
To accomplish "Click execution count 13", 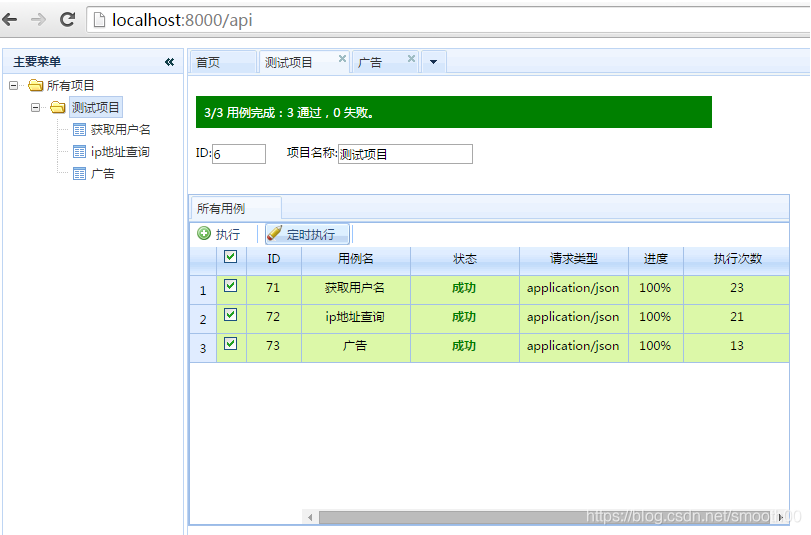I will pyautogui.click(x=737, y=346).
